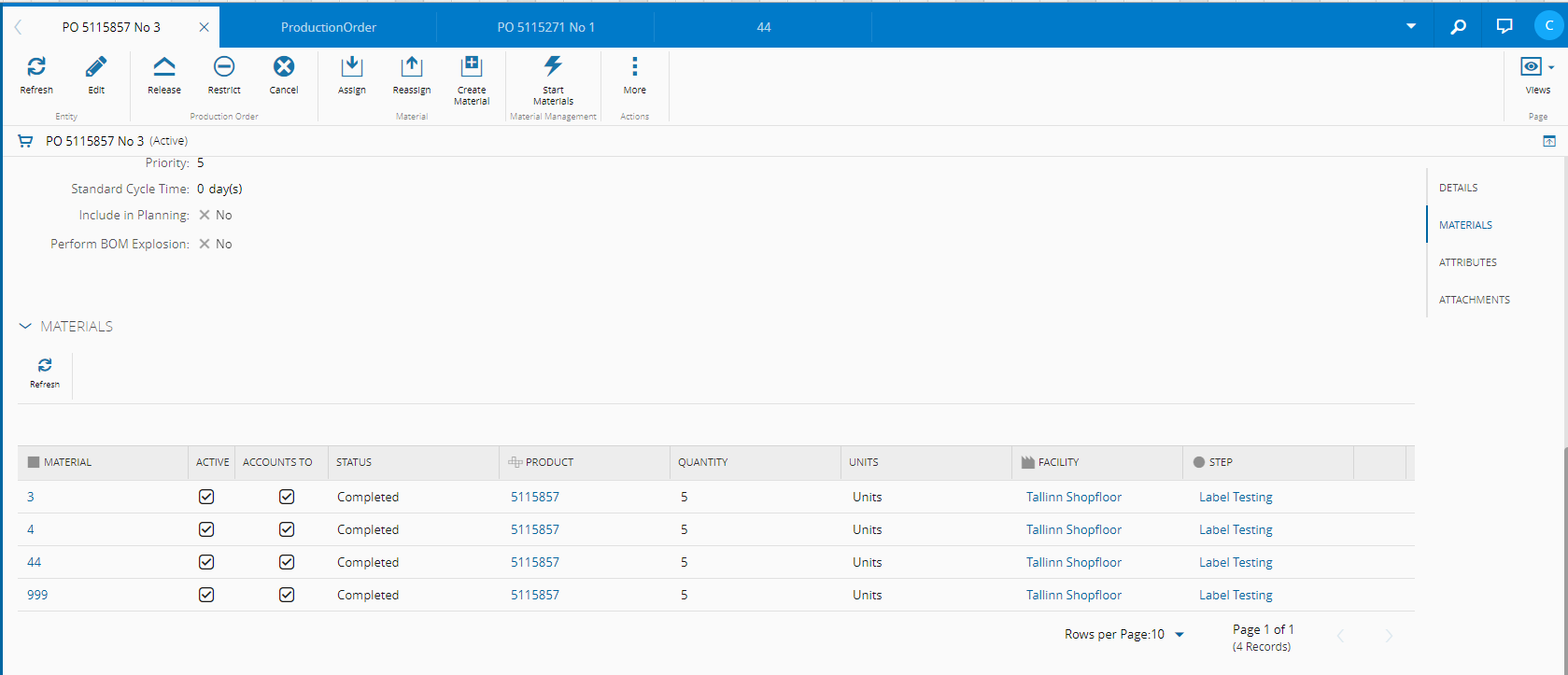Open material 999 link
The width and height of the screenshot is (1568, 675).
[x=37, y=595]
